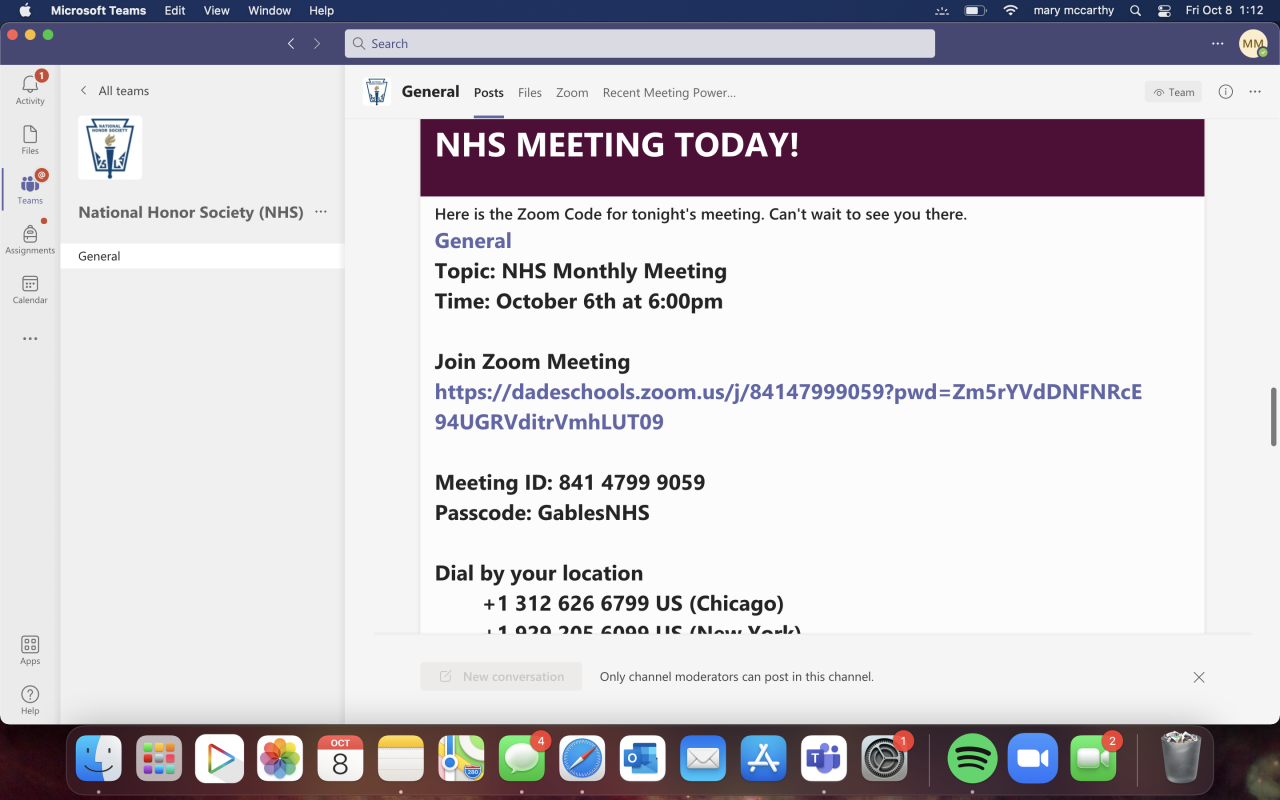Click the posts vertical scrollbar

[1273, 416]
